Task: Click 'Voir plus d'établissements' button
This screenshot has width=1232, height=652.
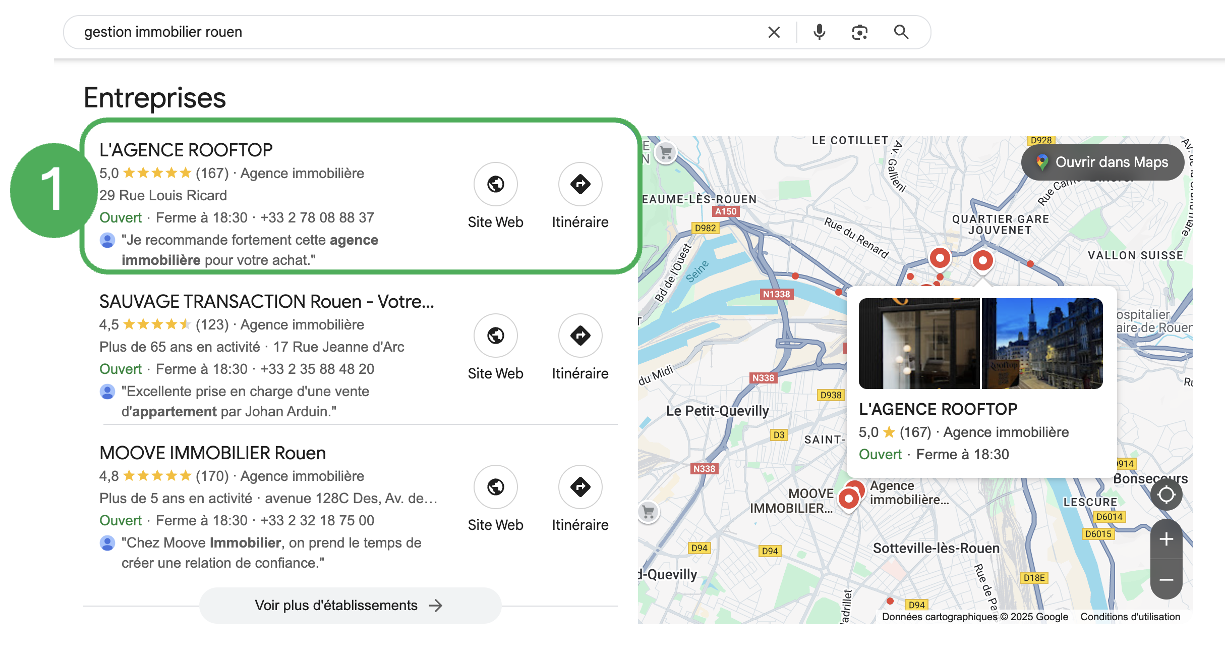Action: (x=349, y=605)
